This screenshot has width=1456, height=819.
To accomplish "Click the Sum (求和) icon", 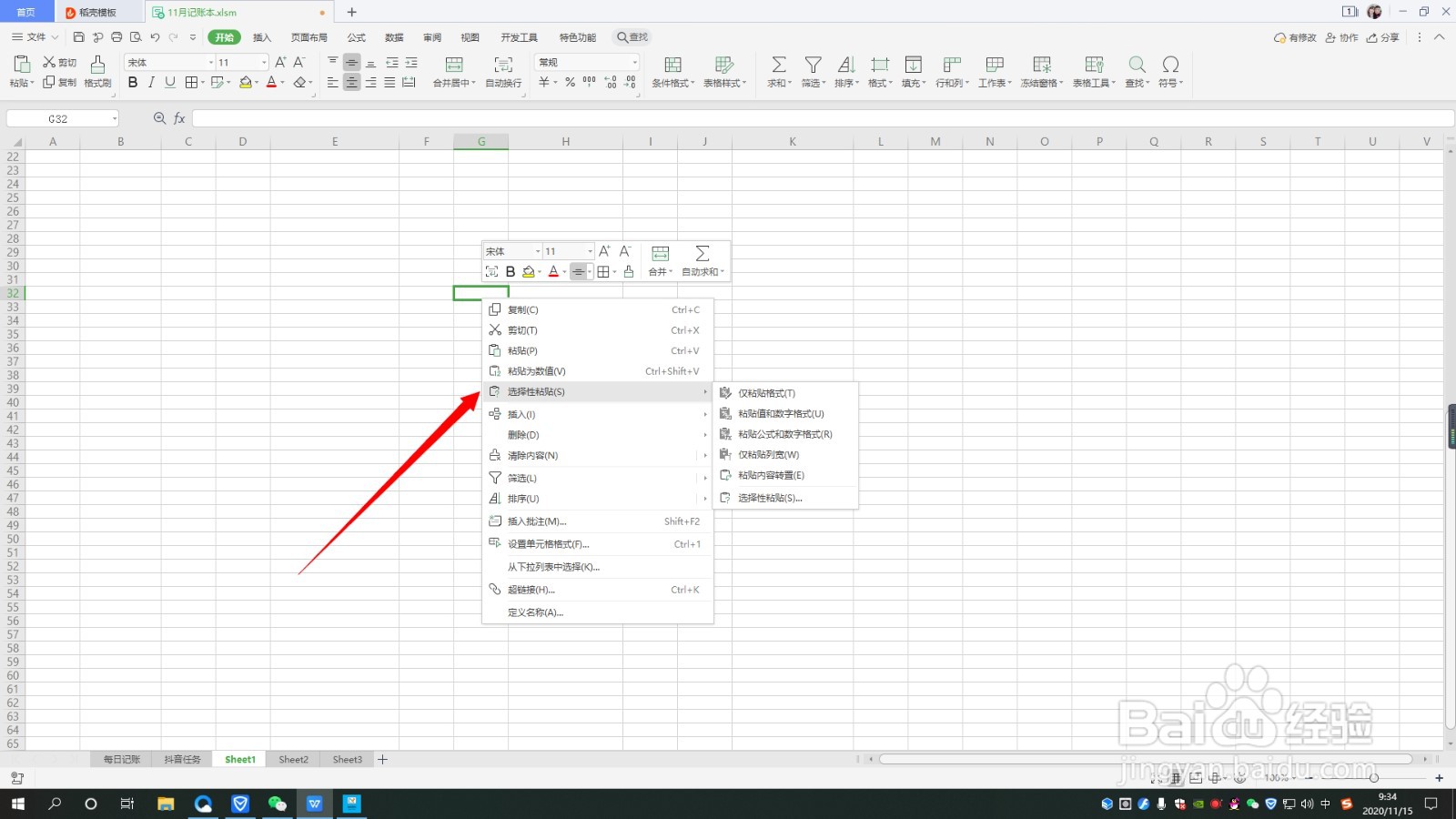I will tap(779, 65).
